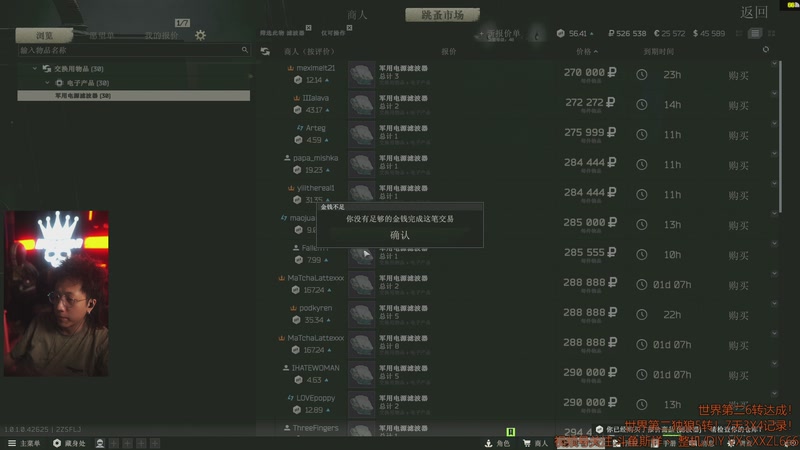800x450 pixels.
Task: Sort by 商人（按评价）column
Action: pyautogui.click(x=309, y=52)
